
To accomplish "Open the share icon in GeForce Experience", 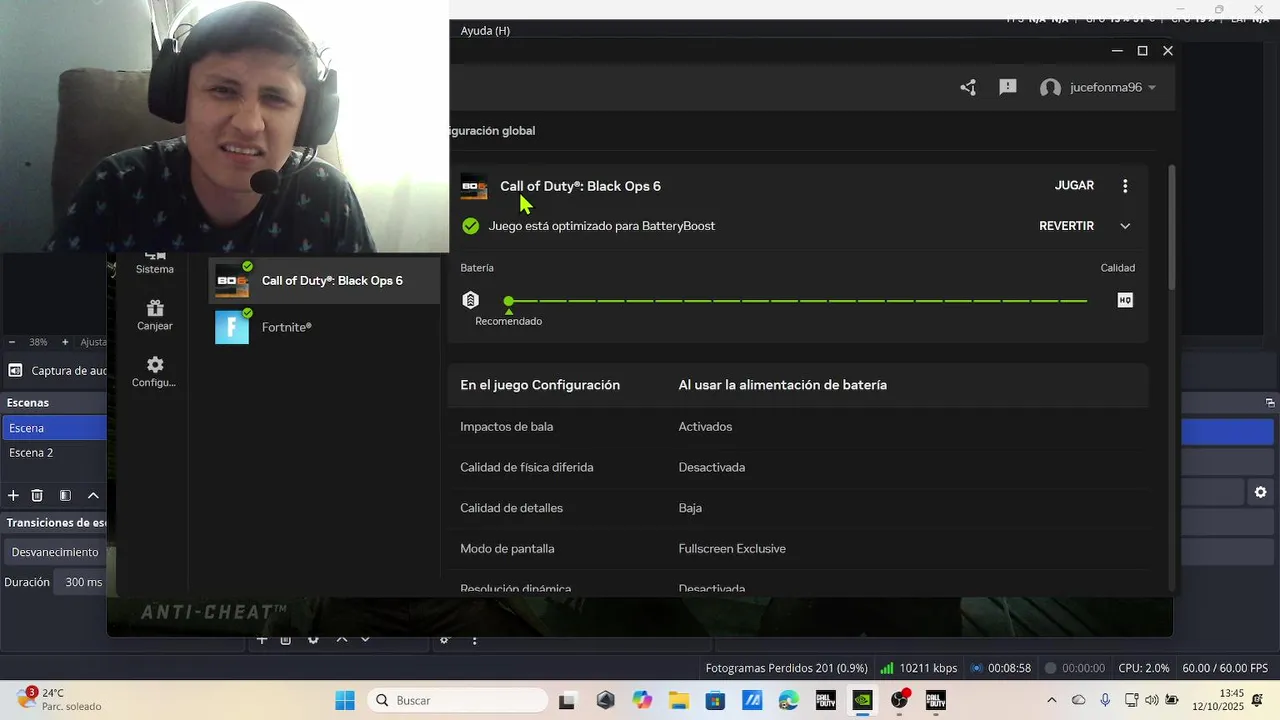I will (x=968, y=88).
